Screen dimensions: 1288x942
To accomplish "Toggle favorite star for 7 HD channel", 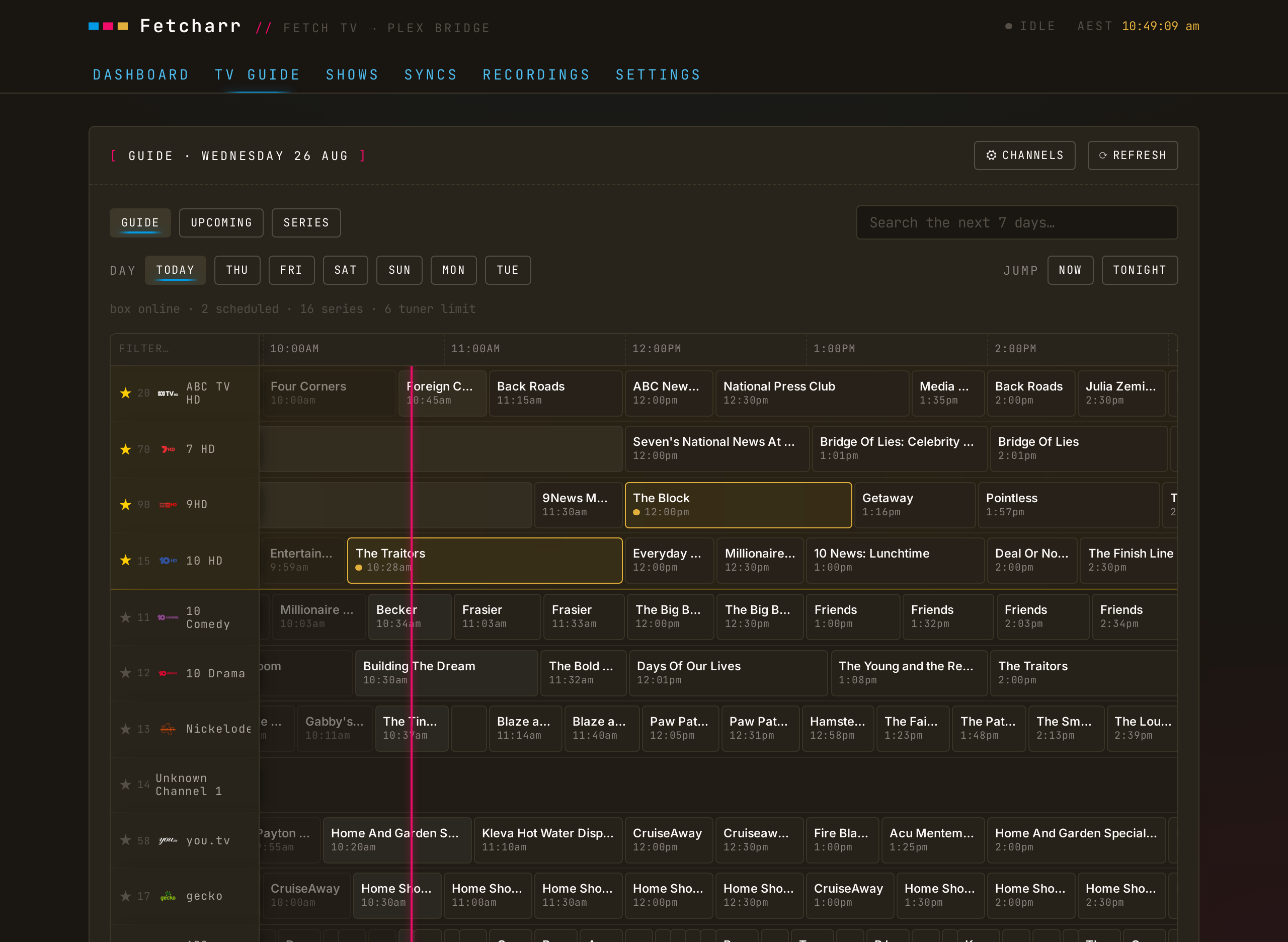I will (125, 449).
